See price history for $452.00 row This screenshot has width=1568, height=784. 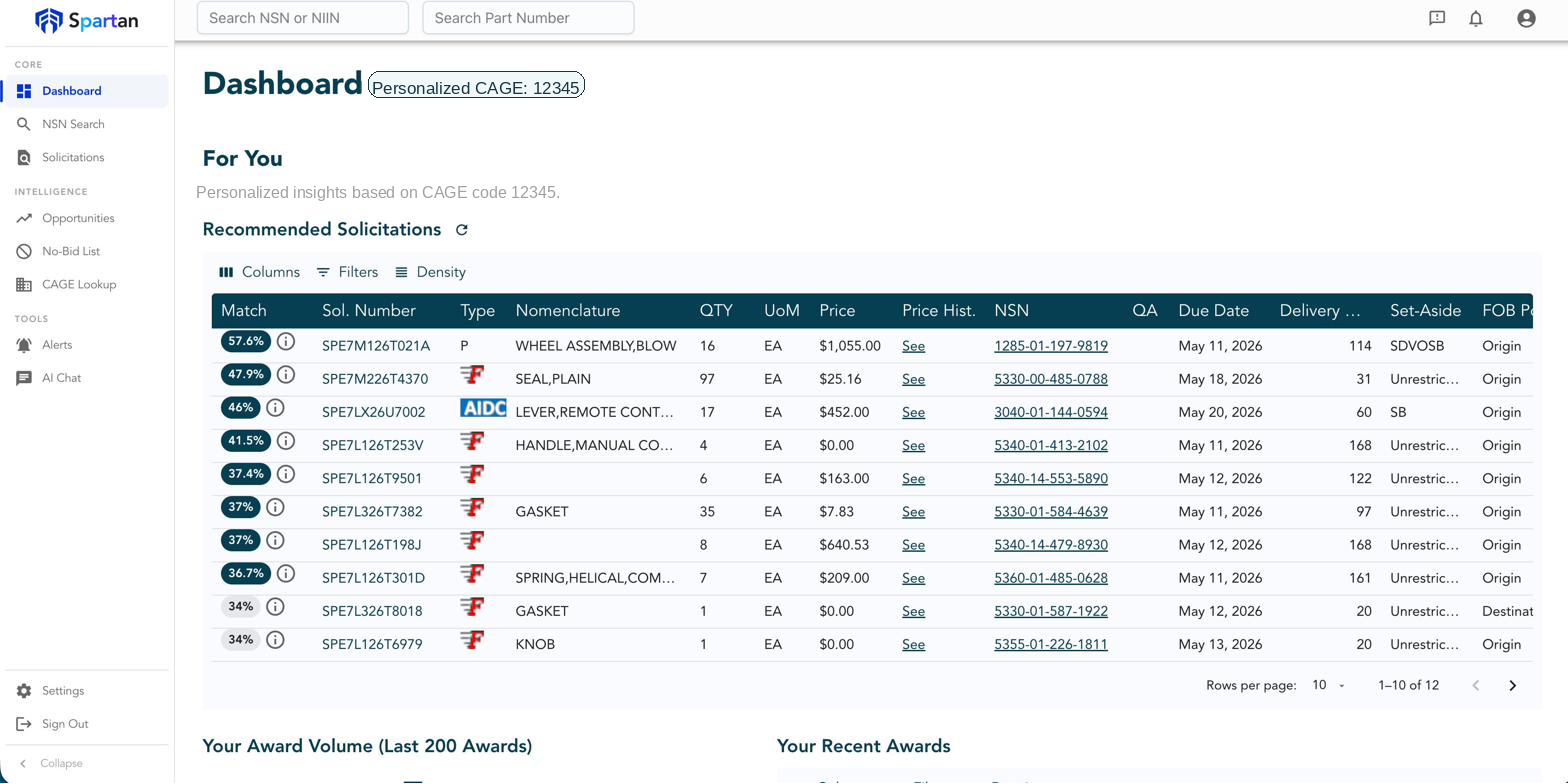pos(913,412)
